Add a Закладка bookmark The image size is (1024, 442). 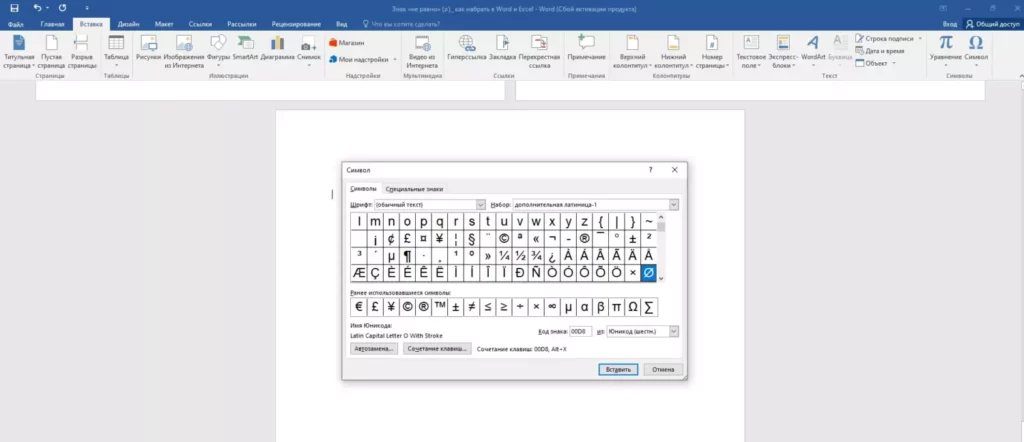[502, 49]
